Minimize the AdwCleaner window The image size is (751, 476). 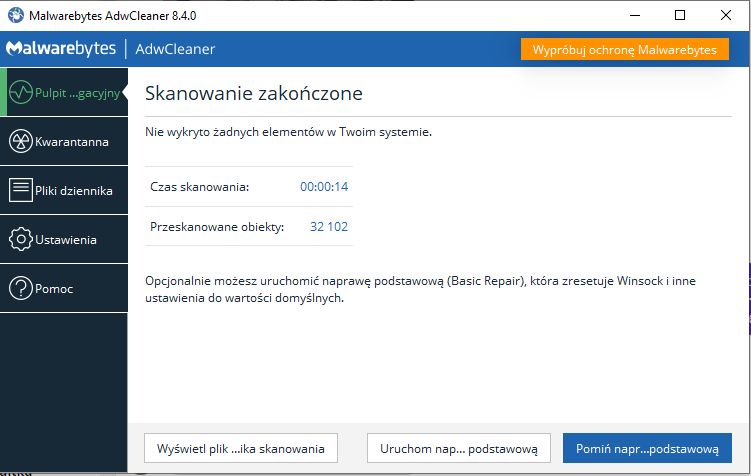[x=633, y=15]
